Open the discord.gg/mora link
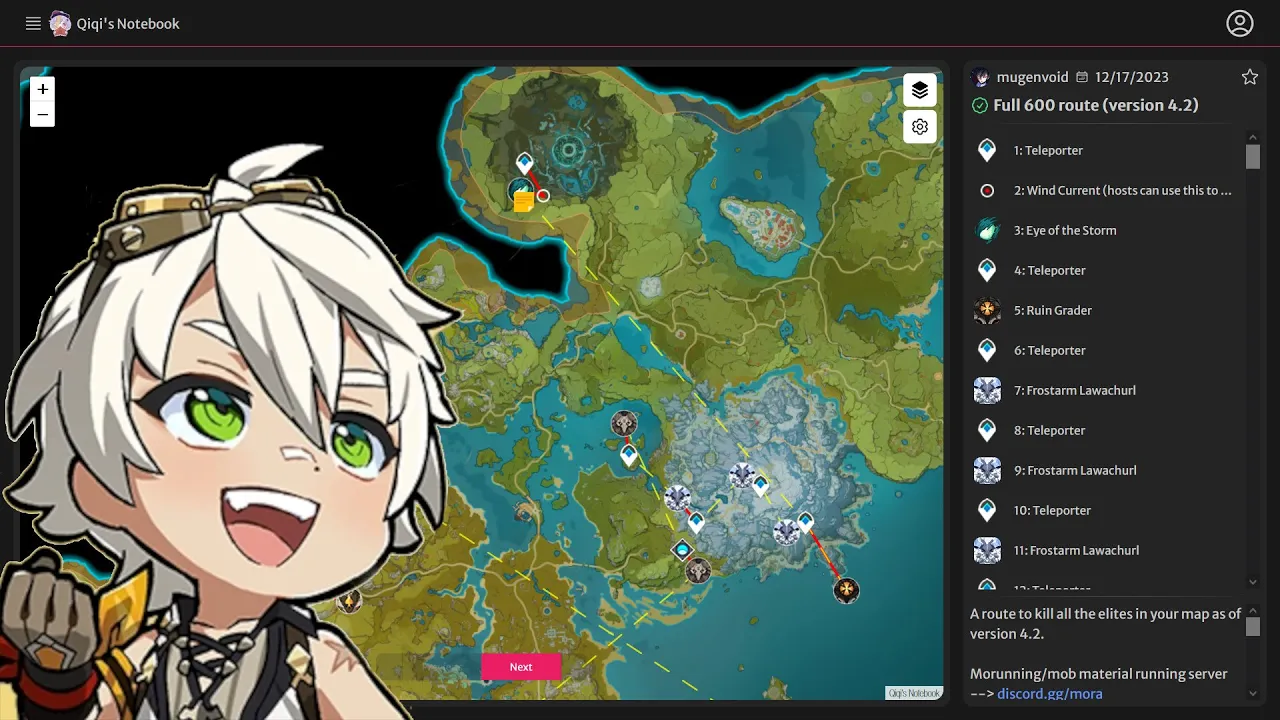The image size is (1280, 720). pyautogui.click(x=1050, y=693)
